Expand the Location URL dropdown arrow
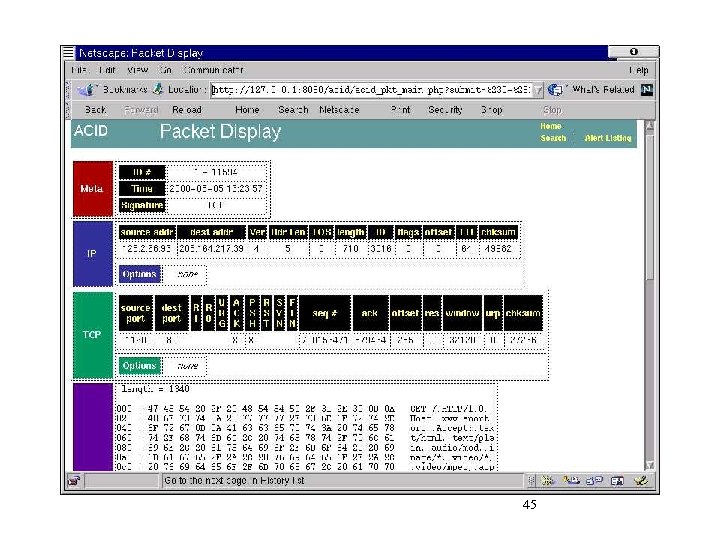 (538, 90)
